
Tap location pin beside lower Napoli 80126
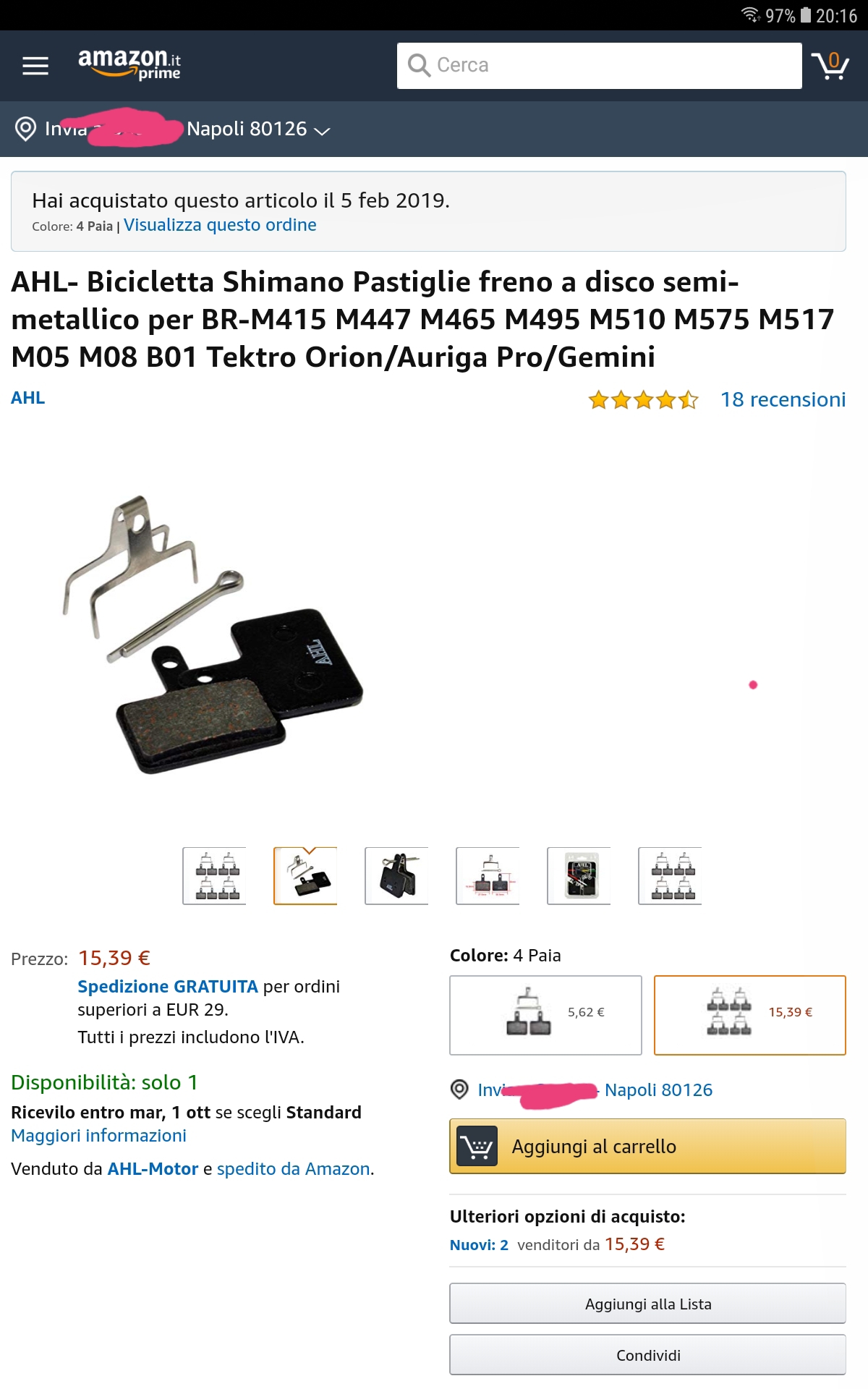[459, 1089]
